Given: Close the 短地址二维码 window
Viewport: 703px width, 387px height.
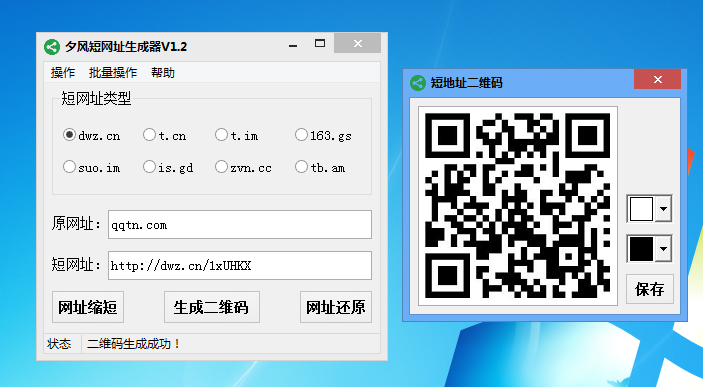Looking at the screenshot, I should [x=657, y=79].
